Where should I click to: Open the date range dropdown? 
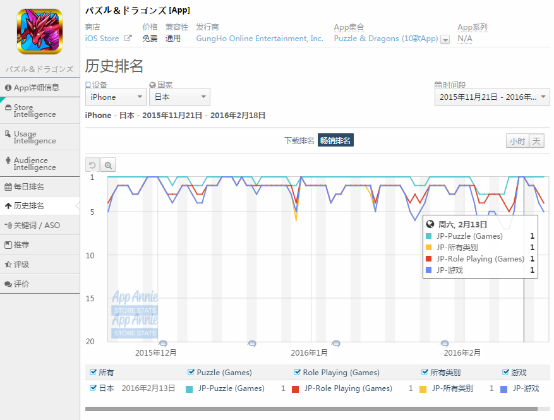coord(492,97)
